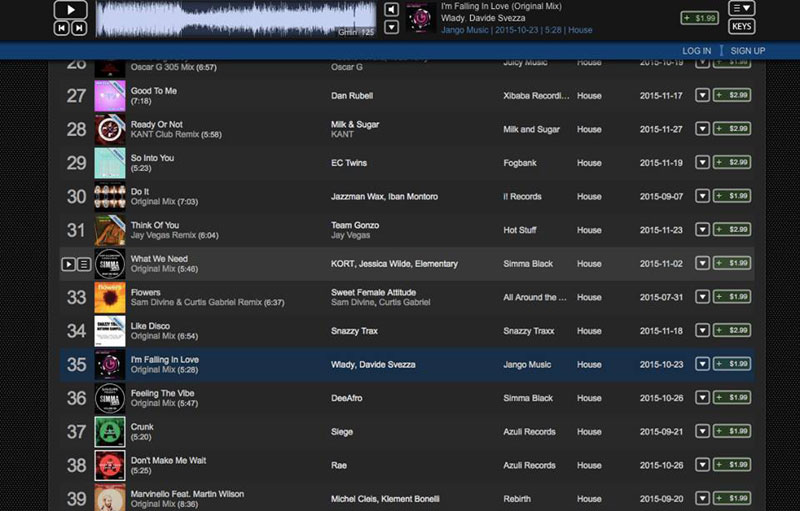Screen dimensions: 800x511
Task: Click LOG IN in the header bar
Action: 697,51
